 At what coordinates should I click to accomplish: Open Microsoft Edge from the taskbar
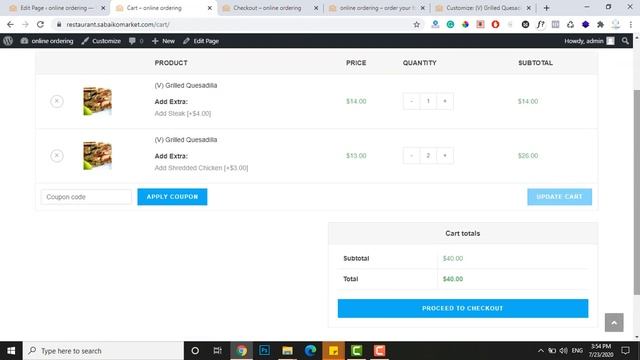pyautogui.click(x=311, y=351)
